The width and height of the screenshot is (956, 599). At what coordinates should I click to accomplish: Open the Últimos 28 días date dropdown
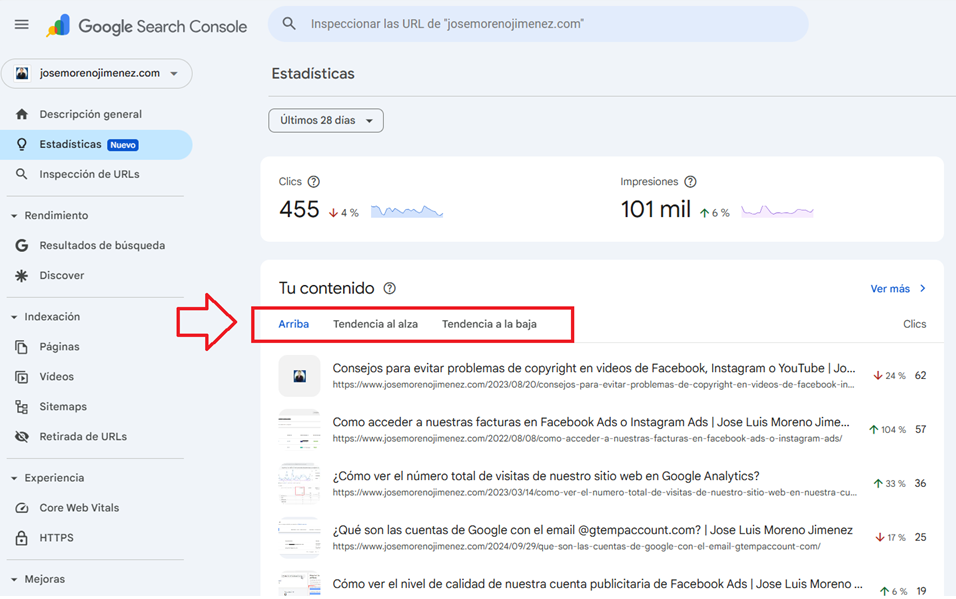tap(326, 120)
